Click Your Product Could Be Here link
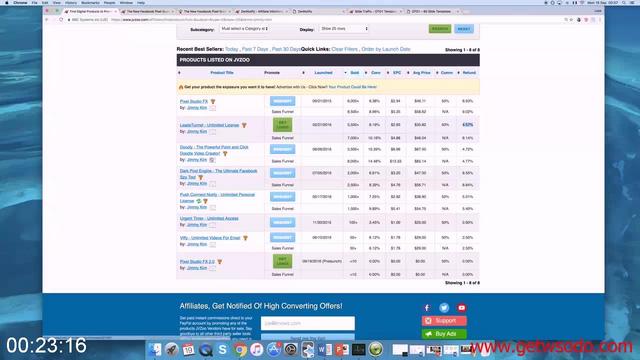Image resolution: width=640 pixels, height=360 pixels. tap(353, 87)
